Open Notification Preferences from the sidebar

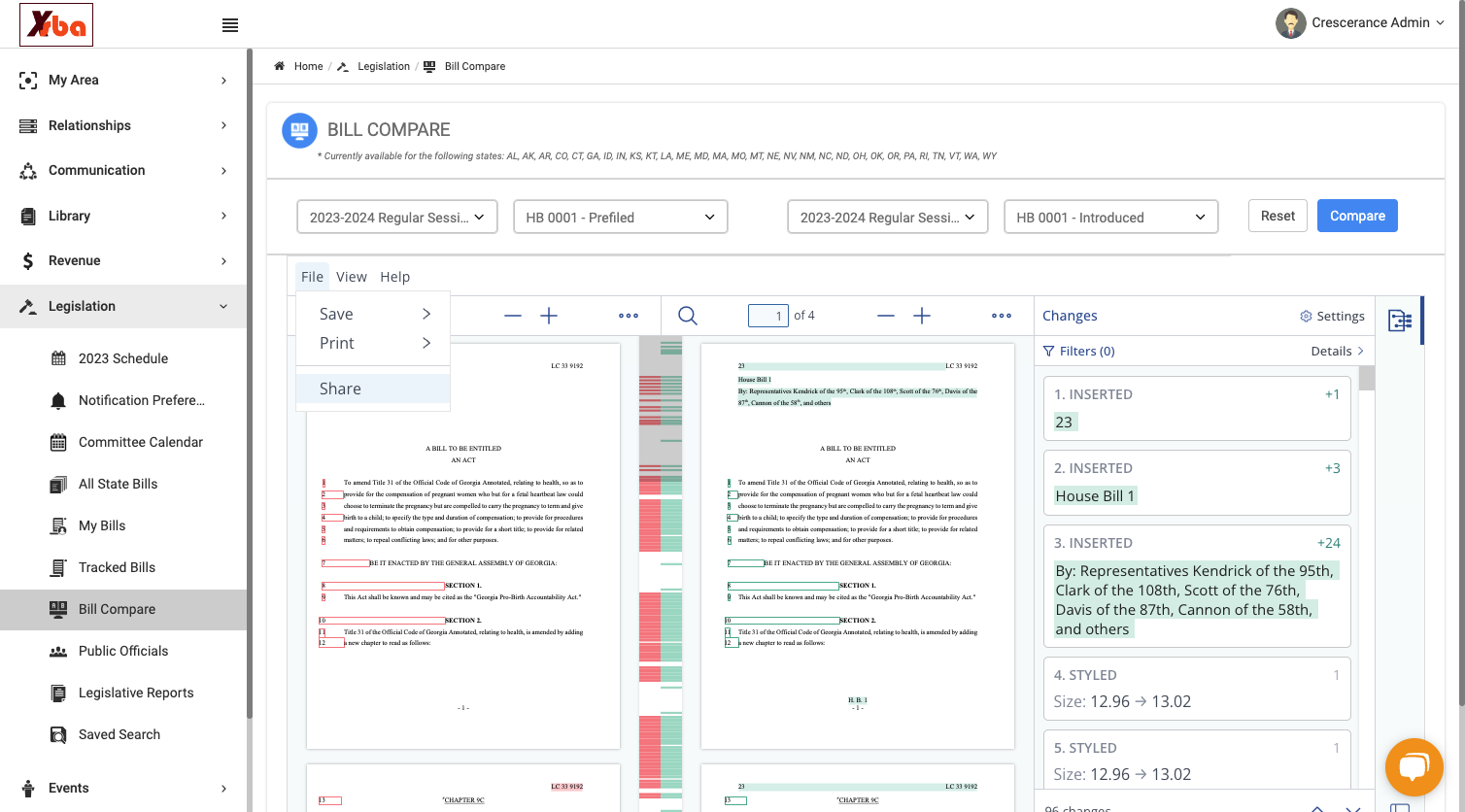pos(142,400)
